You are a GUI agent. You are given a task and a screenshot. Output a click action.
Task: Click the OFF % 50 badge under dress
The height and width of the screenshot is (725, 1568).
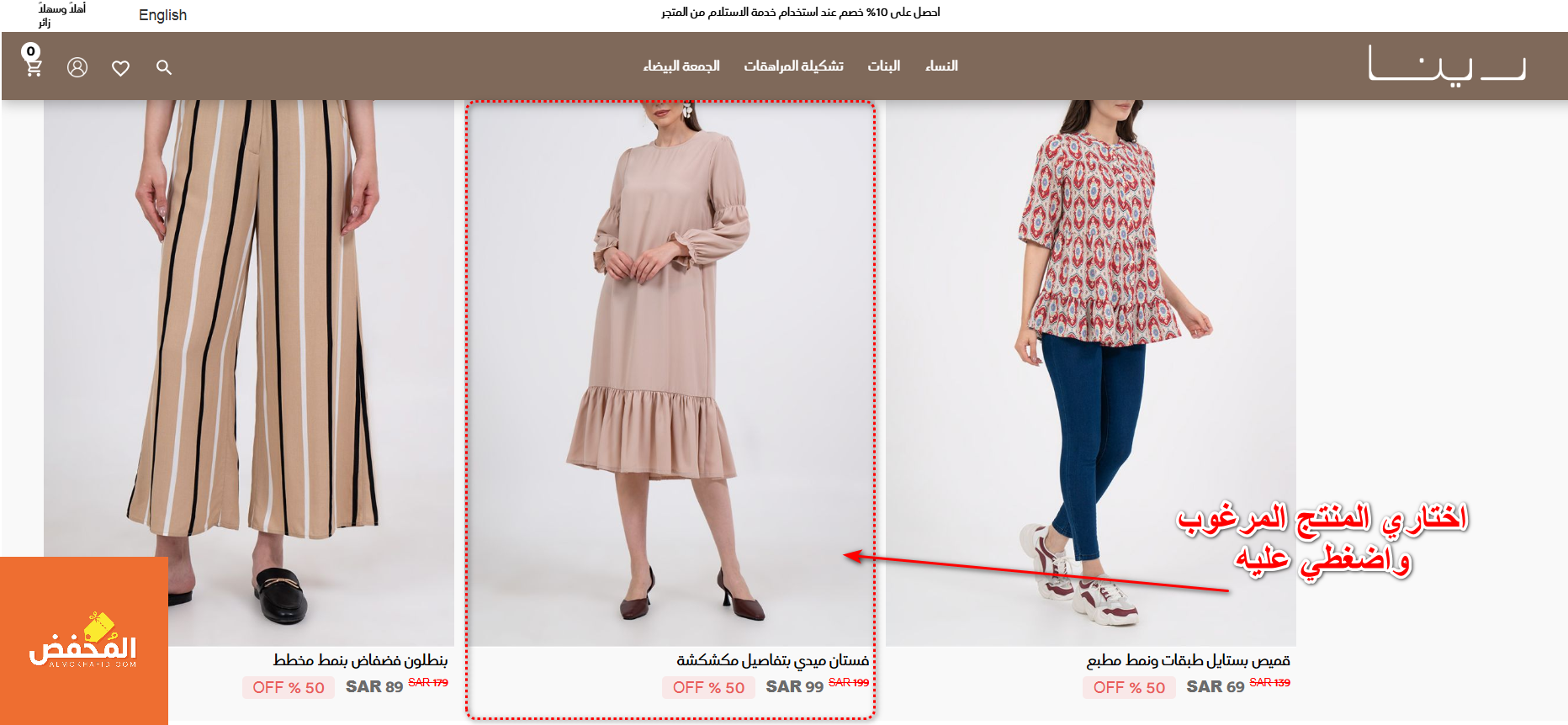point(708,687)
